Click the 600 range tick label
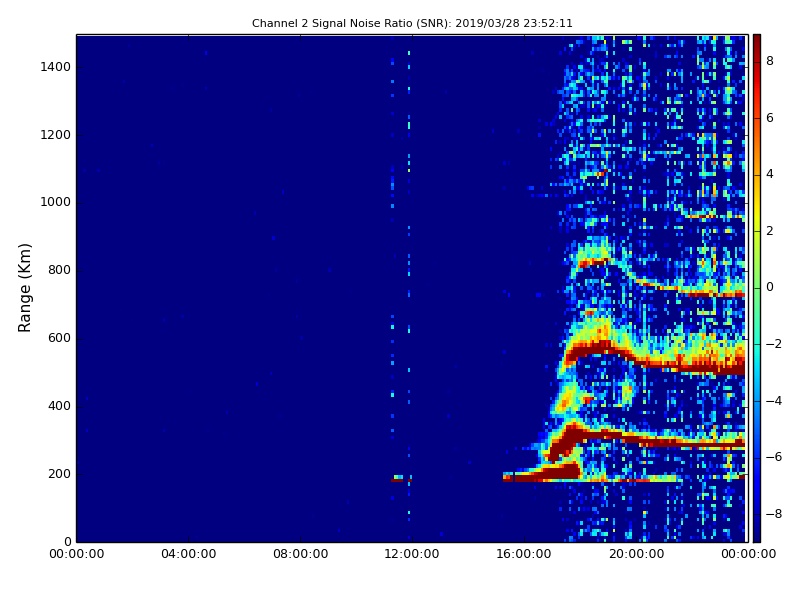This screenshot has width=800, height=600. [x=59, y=338]
